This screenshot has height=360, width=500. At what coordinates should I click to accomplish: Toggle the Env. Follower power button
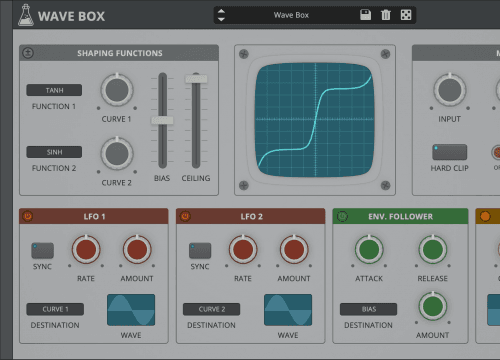tap(342, 216)
